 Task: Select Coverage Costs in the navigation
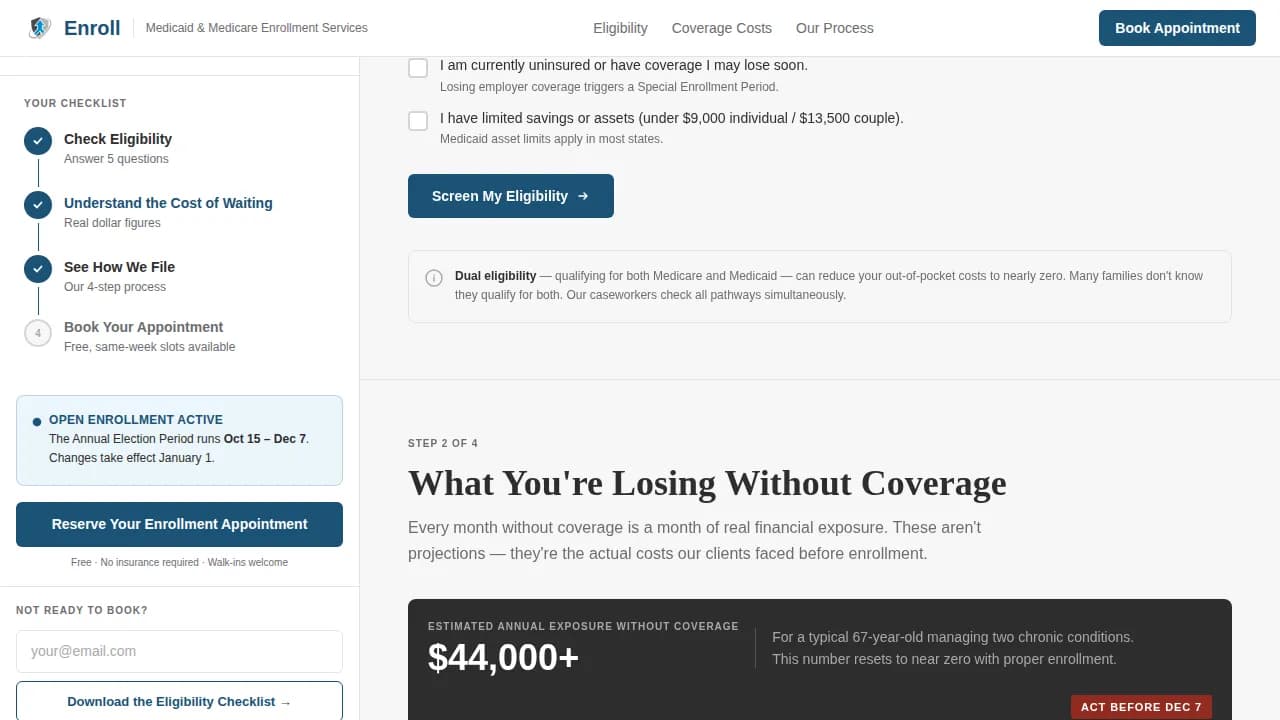click(x=721, y=28)
